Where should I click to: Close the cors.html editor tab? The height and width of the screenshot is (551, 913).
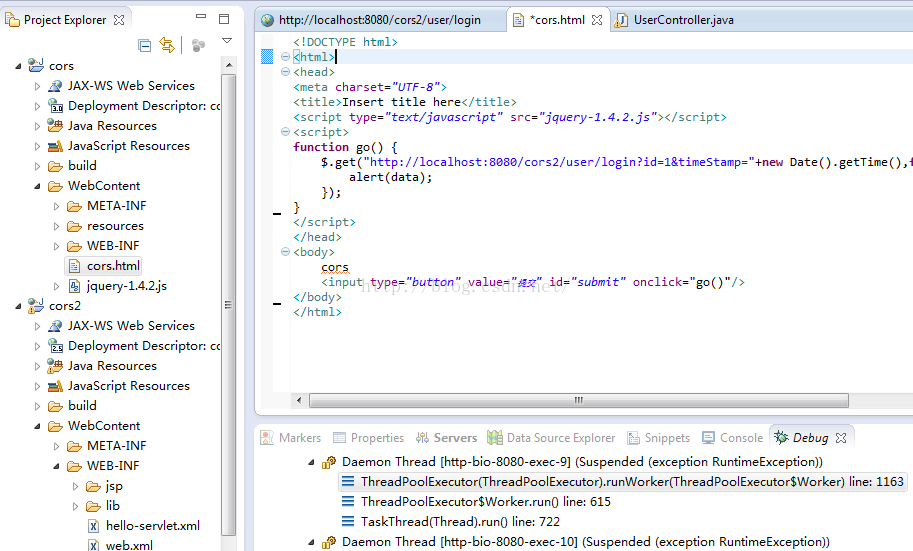tap(597, 20)
